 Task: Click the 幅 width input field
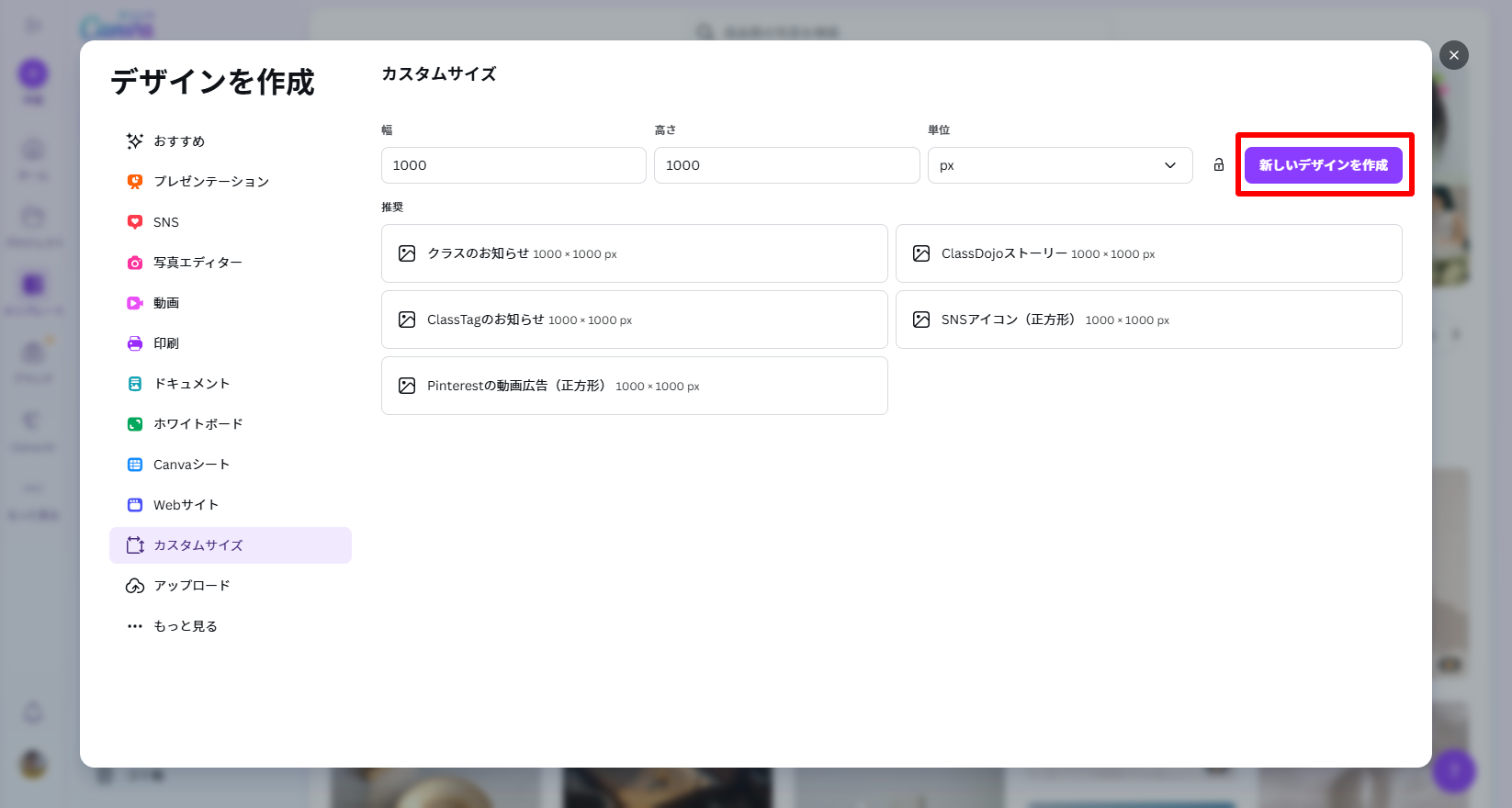pyautogui.click(x=513, y=165)
